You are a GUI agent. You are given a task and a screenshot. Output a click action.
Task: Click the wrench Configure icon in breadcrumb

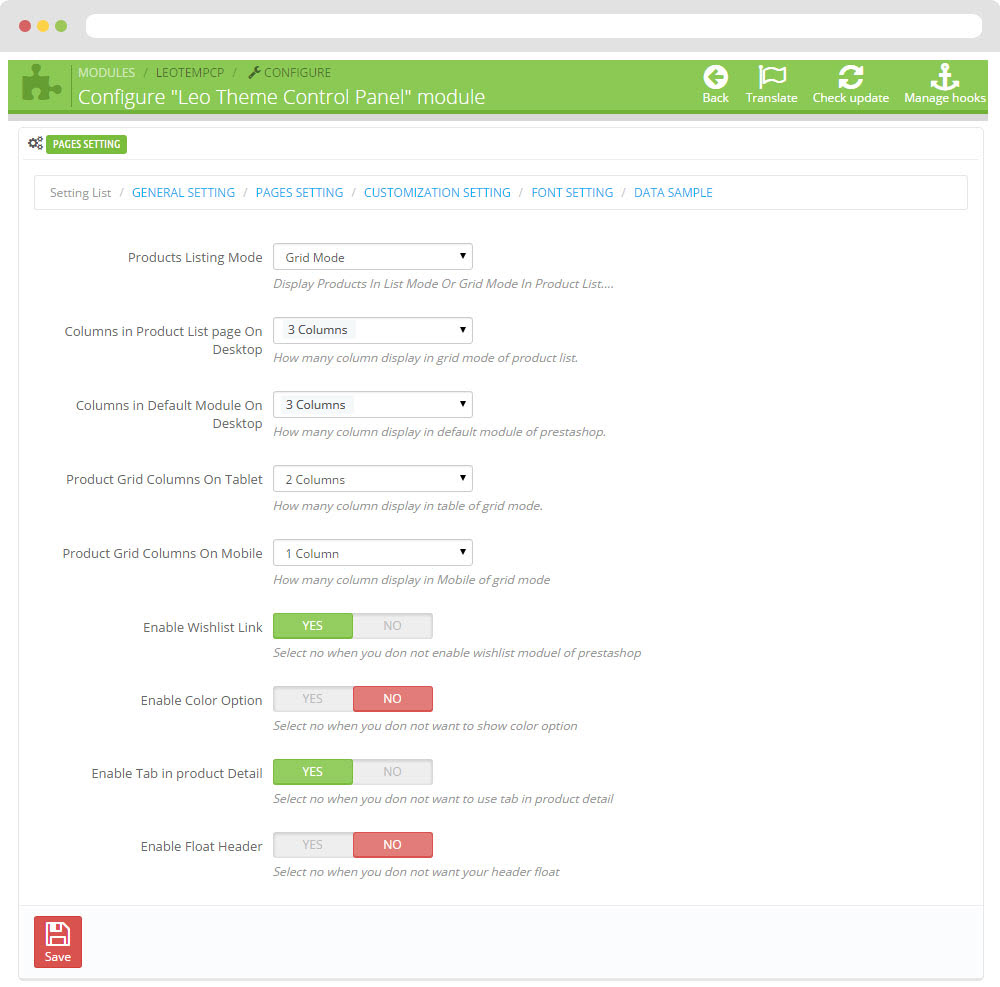pos(254,73)
